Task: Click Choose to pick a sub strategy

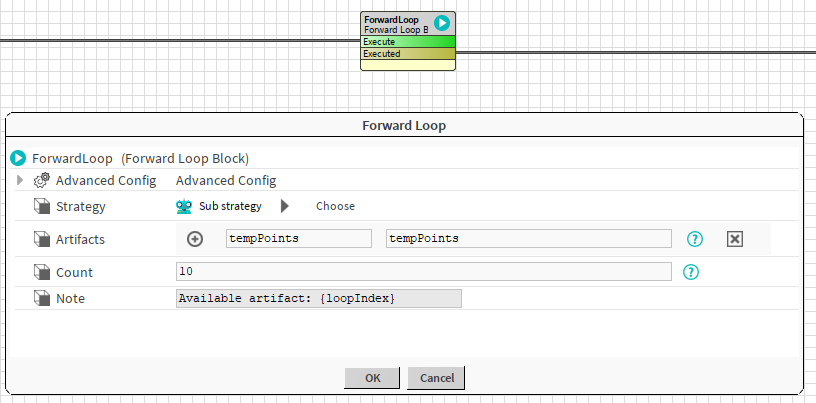Action: [335, 206]
